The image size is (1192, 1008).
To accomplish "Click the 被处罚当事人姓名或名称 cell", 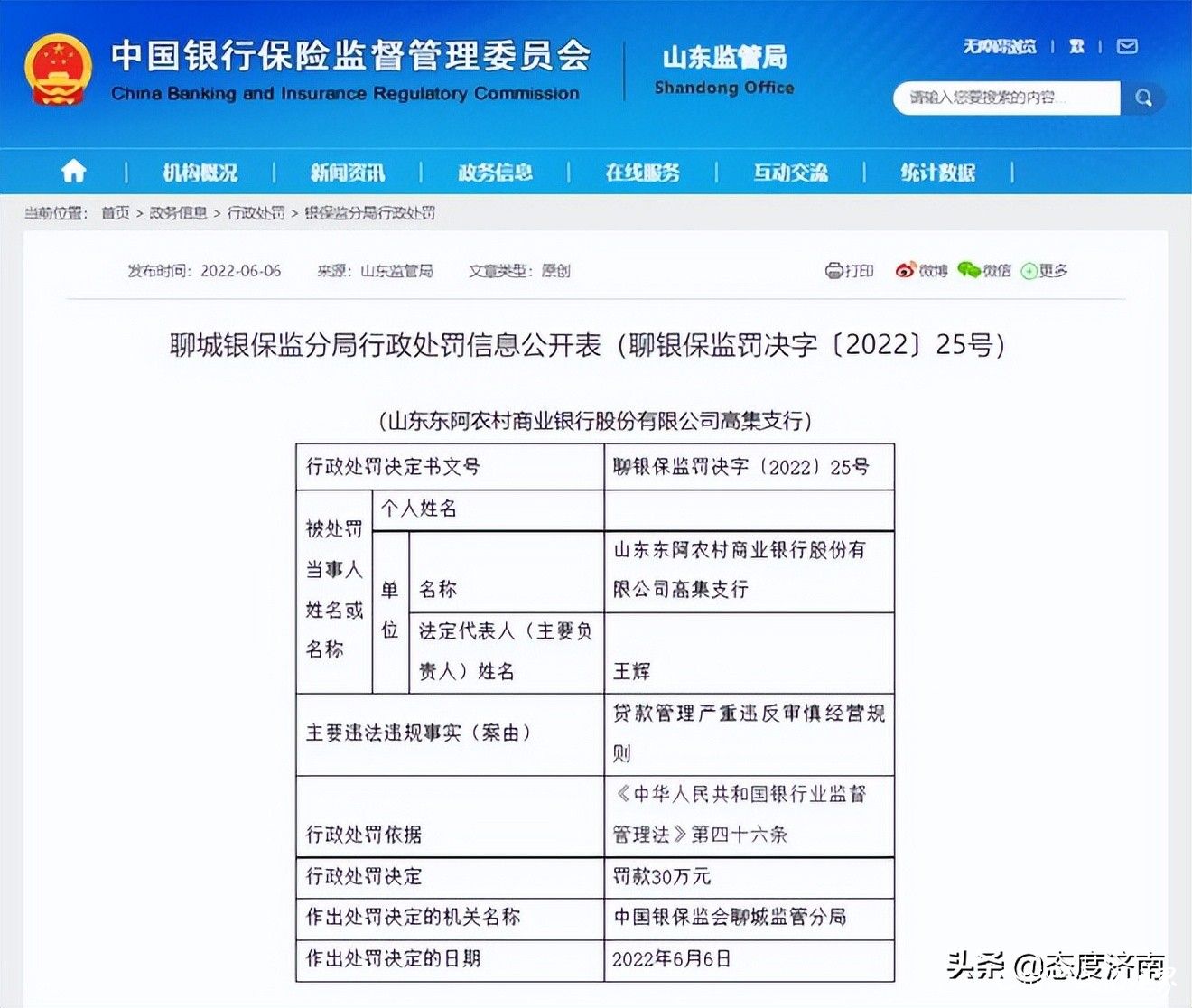I will pyautogui.click(x=334, y=592).
